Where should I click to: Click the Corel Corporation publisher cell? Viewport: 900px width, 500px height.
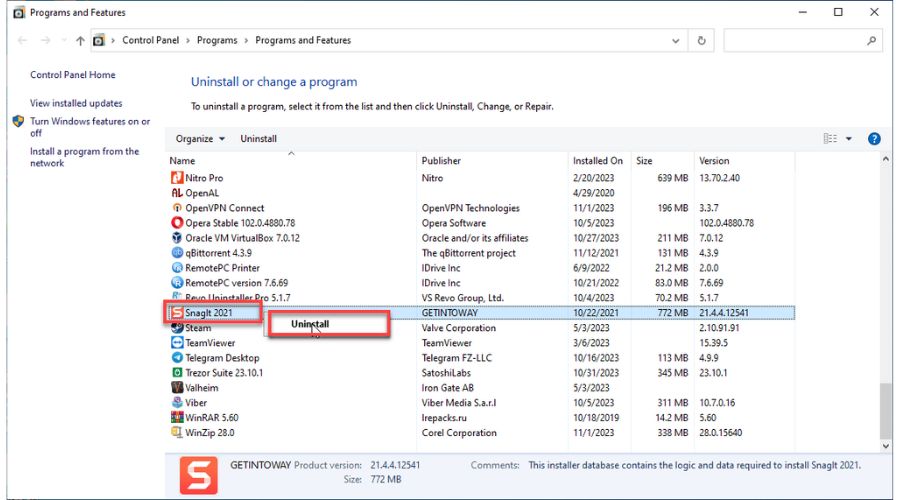click(x=459, y=432)
